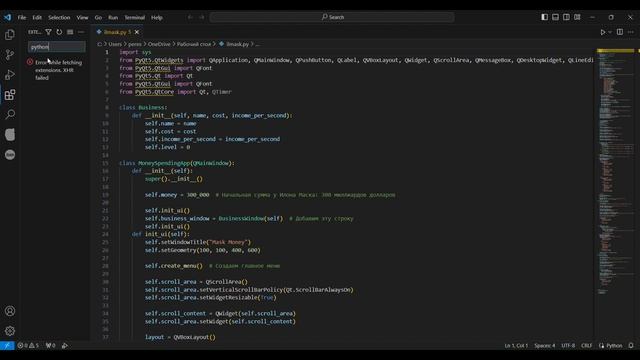This screenshot has height=360, width=640.
Task: Click the Python language mode in status bar
Action: 614,345
